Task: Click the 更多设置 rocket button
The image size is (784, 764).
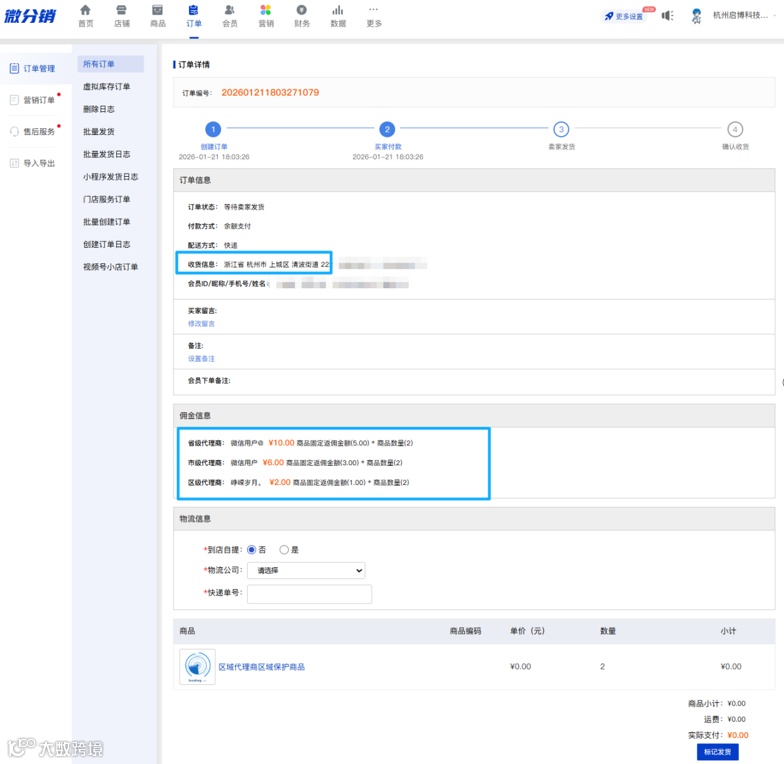Action: [x=624, y=16]
